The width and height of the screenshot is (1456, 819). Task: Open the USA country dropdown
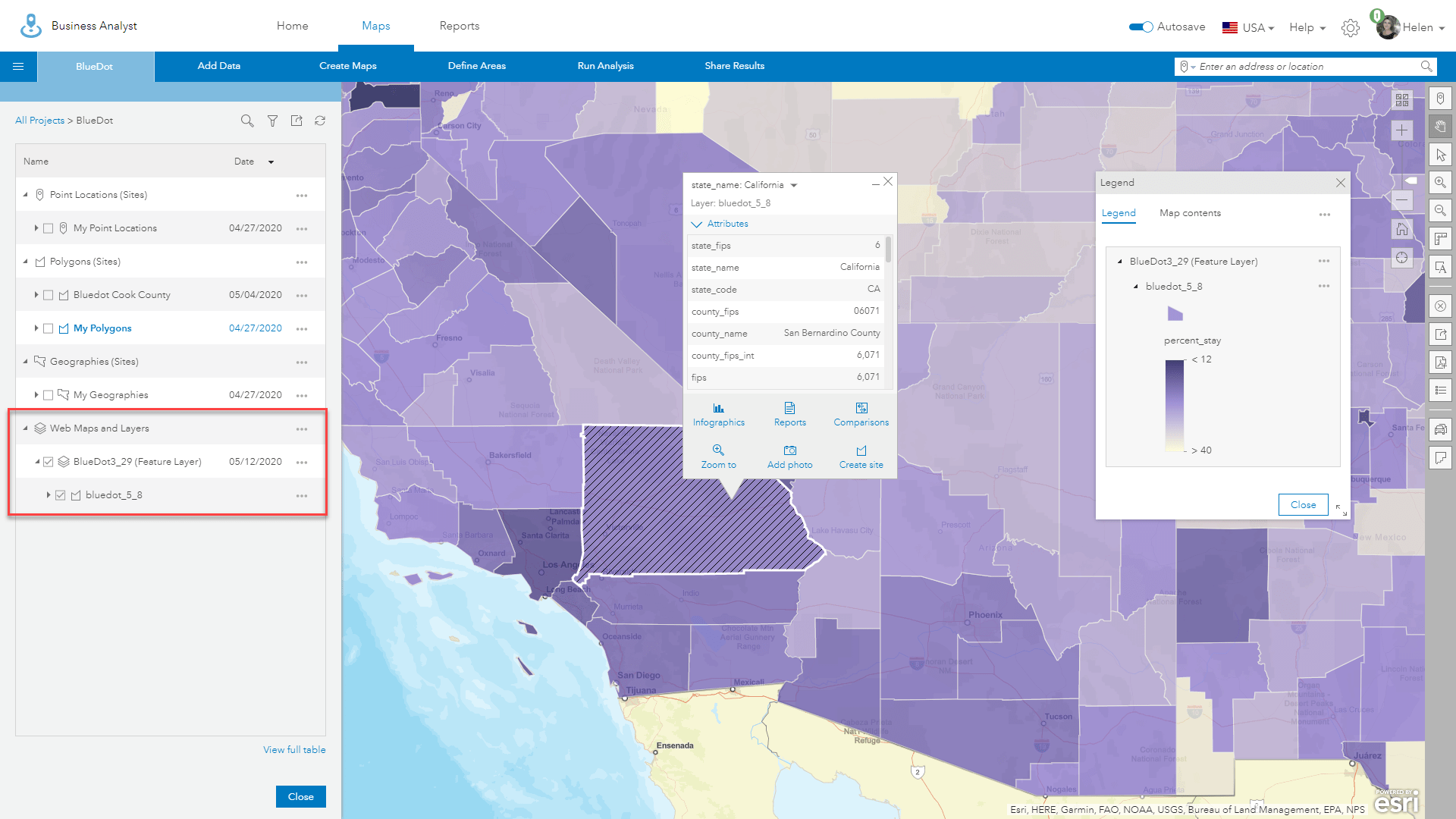pyautogui.click(x=1248, y=28)
